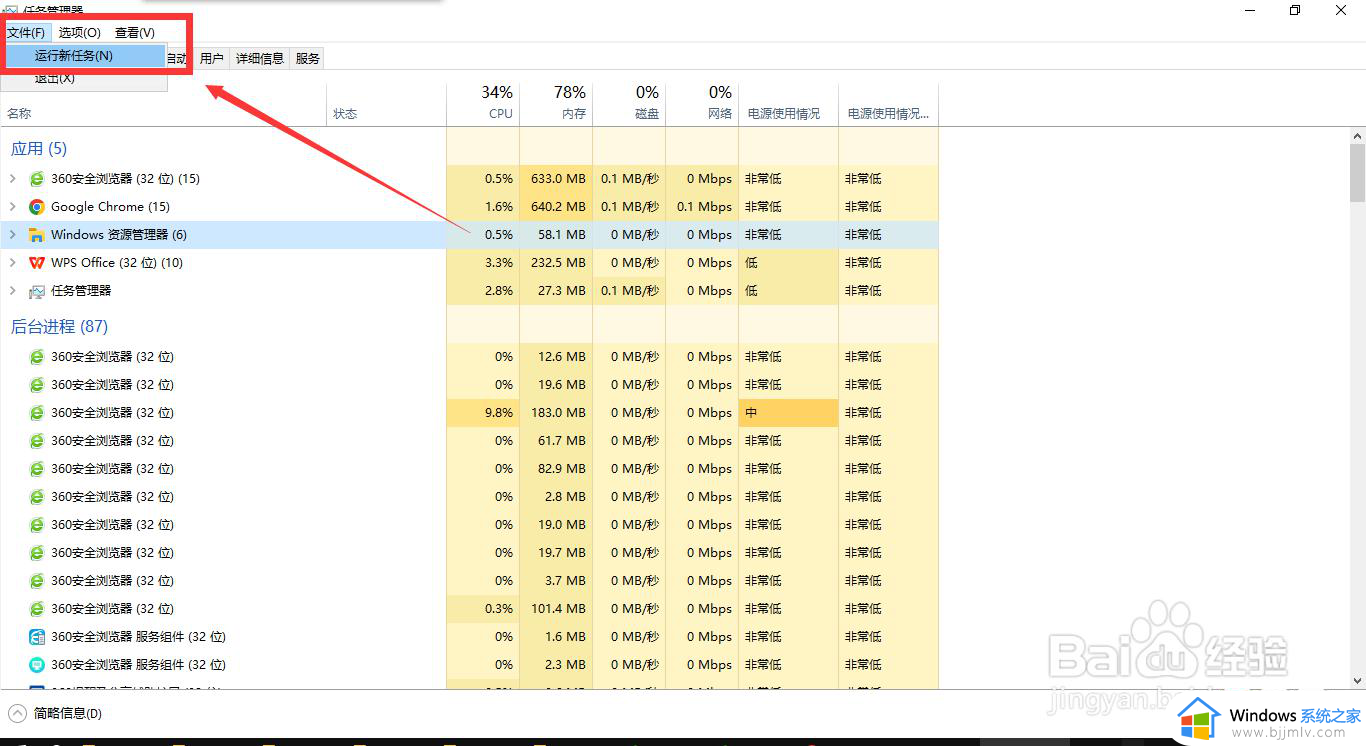Click the 360 icon in the 3.7 MB row
Image resolution: width=1366 pixels, height=746 pixels.
tap(37, 581)
